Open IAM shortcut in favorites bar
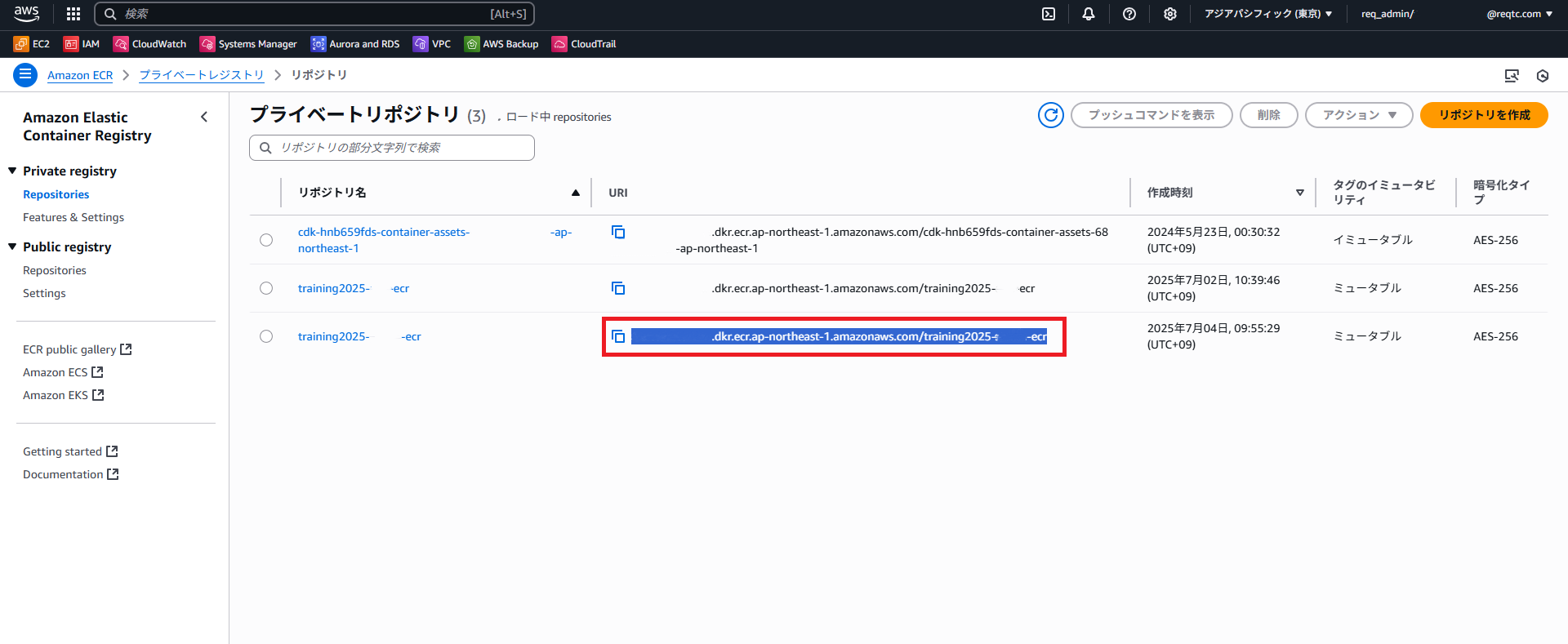 (x=82, y=44)
